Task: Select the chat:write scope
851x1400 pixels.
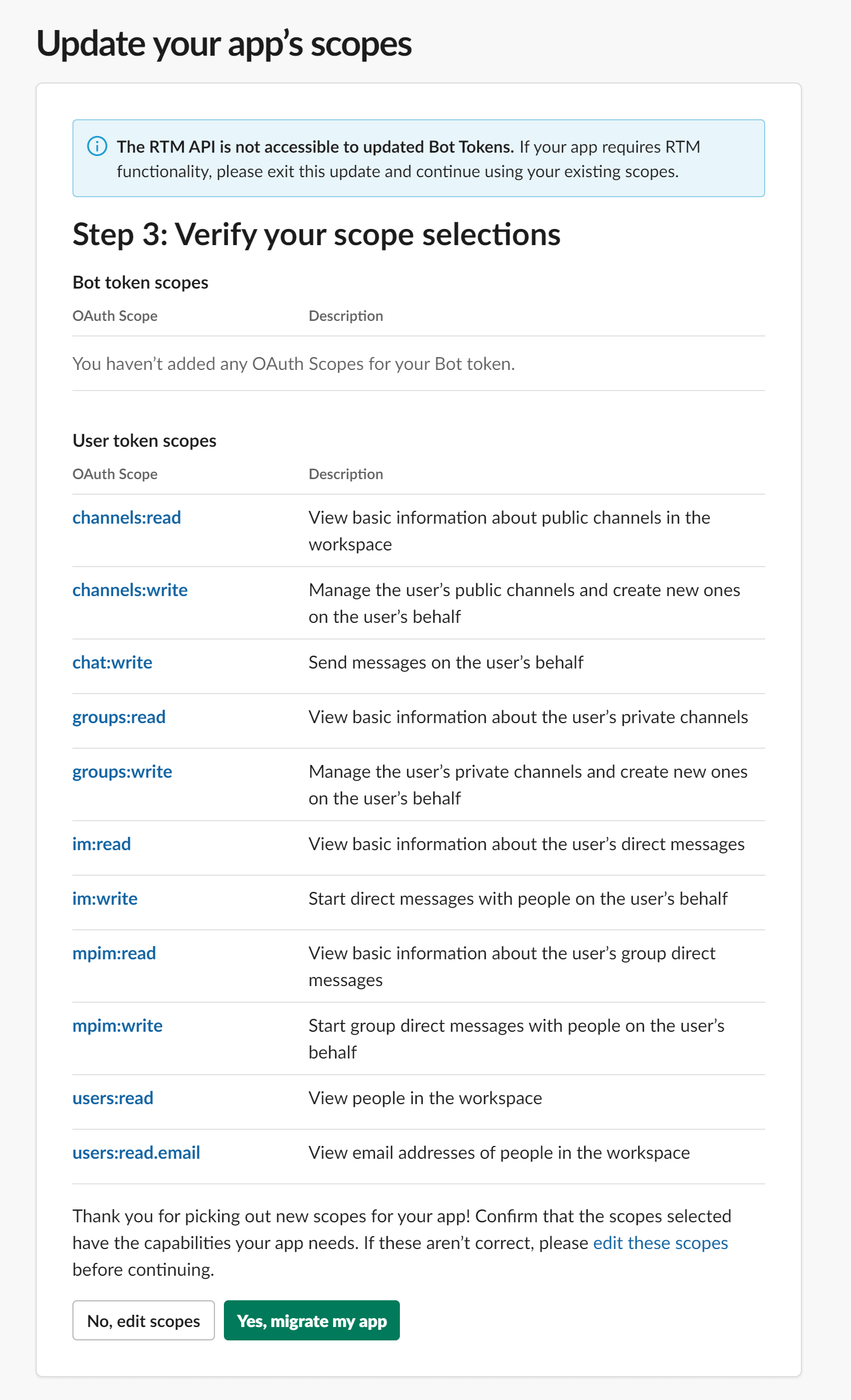Action: (x=111, y=662)
